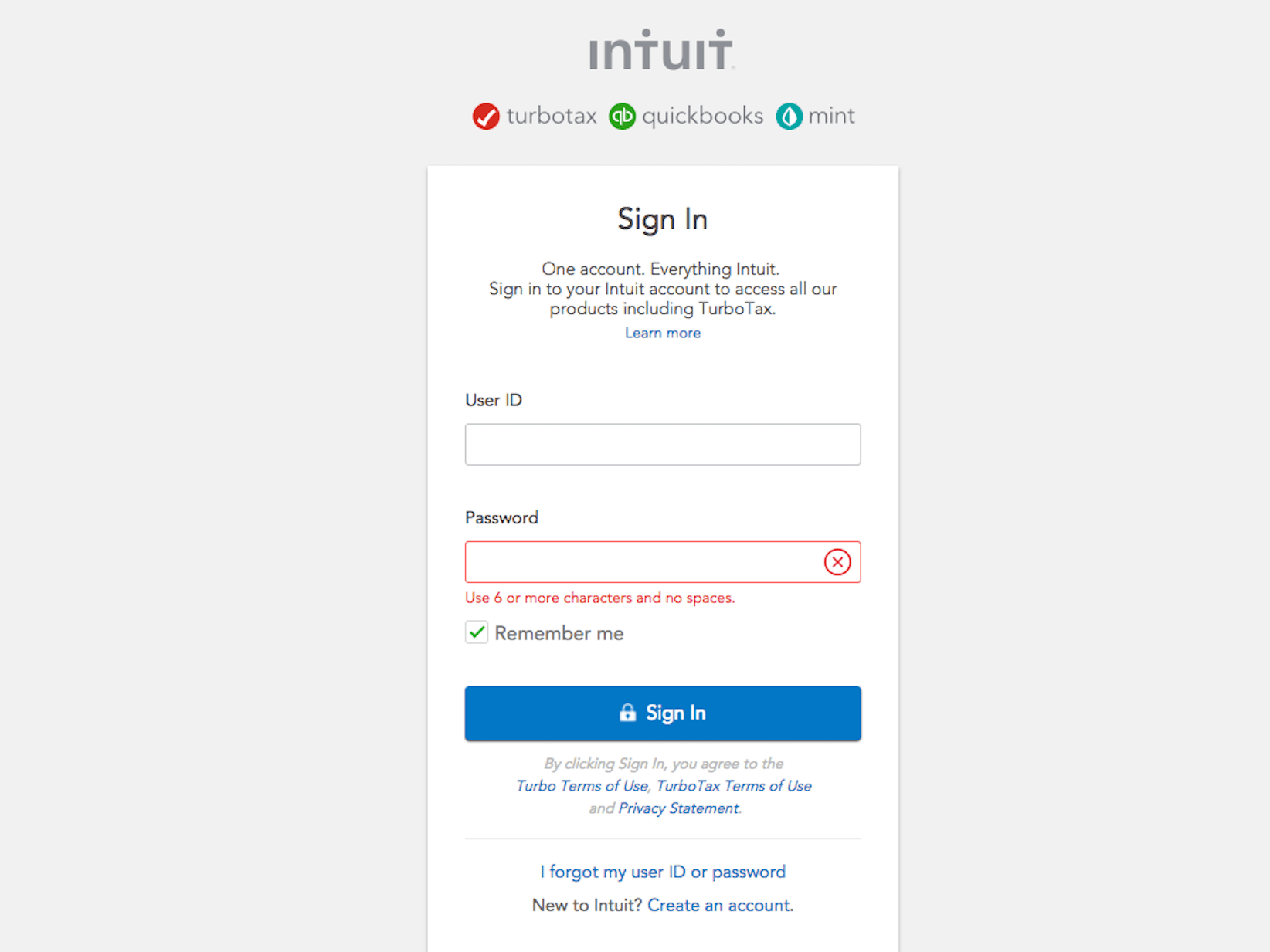This screenshot has width=1270, height=952.
Task: Click the quickbooks product label
Action: (x=704, y=116)
